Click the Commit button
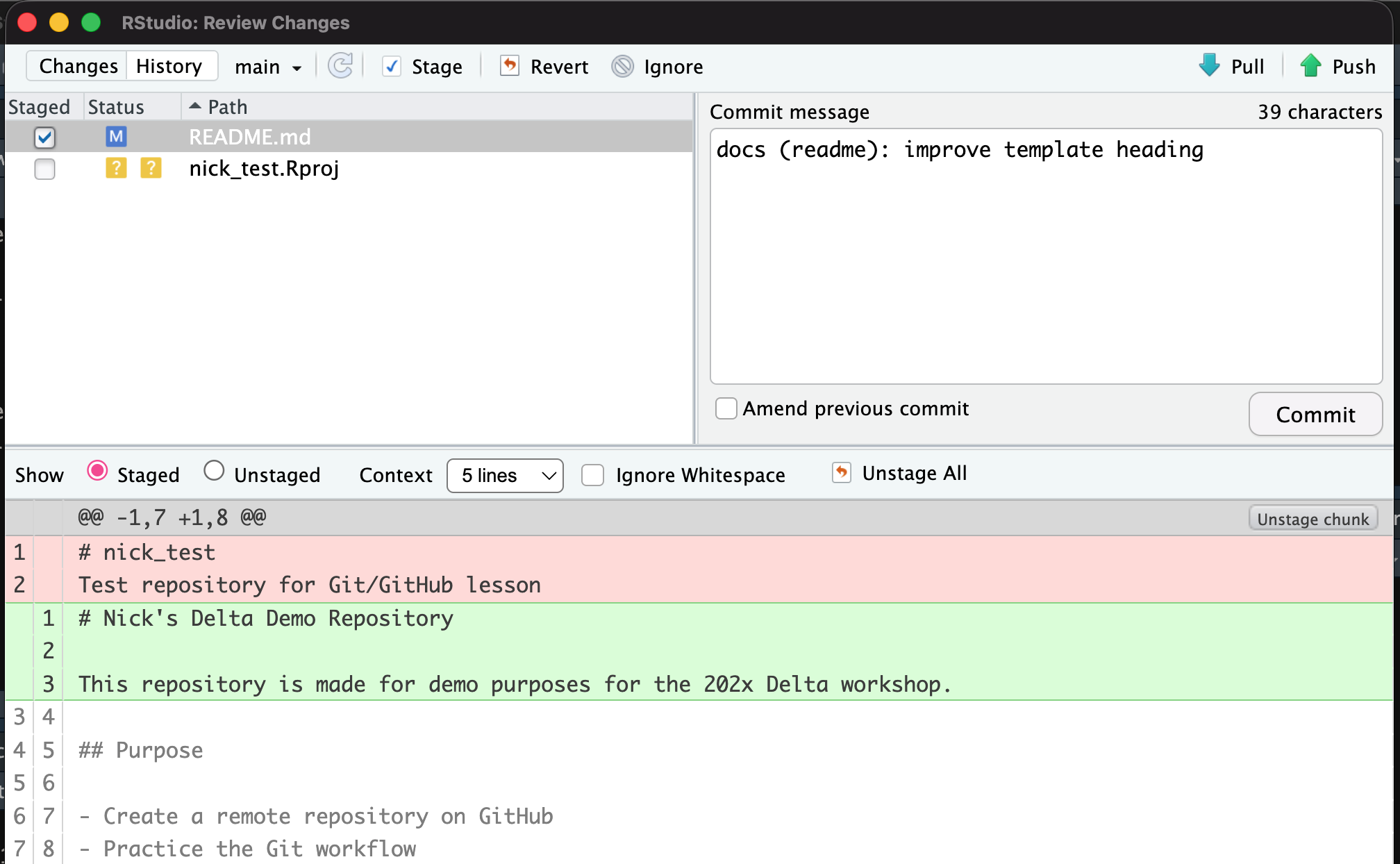The width and height of the screenshot is (1400, 864). (x=1315, y=415)
